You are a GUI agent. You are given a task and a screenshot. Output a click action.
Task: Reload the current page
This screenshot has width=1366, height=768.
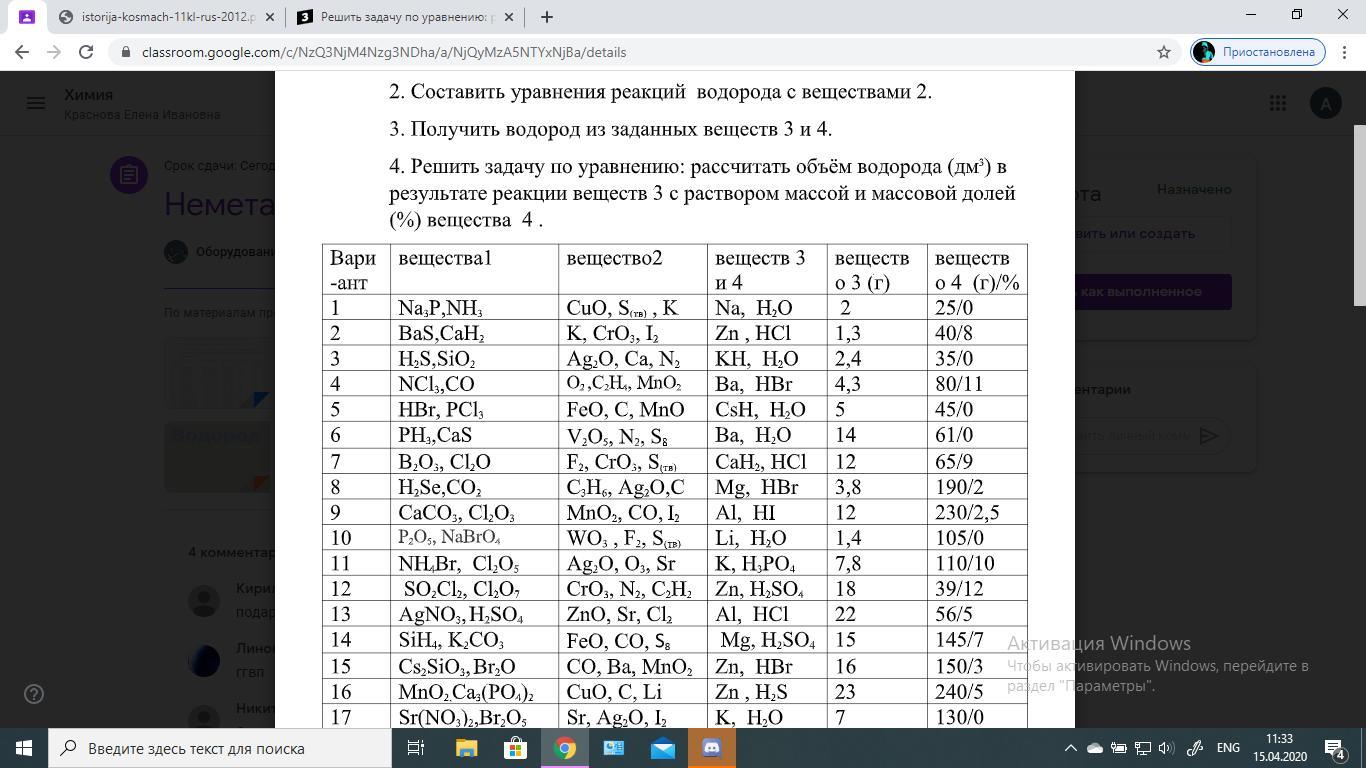[x=86, y=52]
